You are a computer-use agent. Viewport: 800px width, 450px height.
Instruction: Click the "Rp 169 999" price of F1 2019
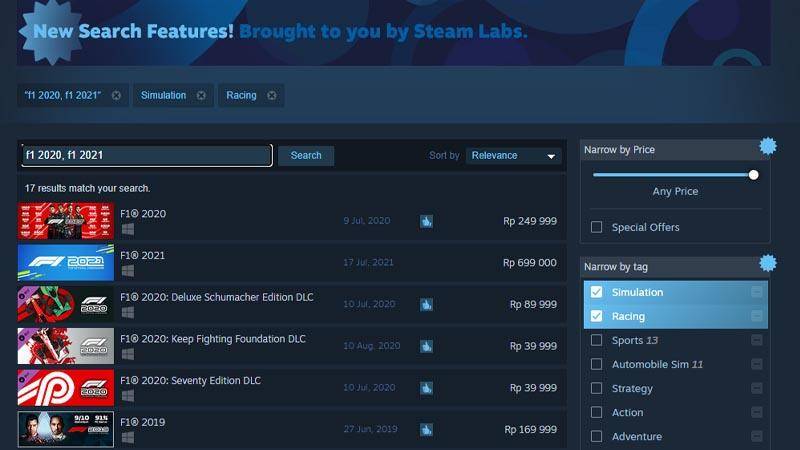click(x=531, y=430)
